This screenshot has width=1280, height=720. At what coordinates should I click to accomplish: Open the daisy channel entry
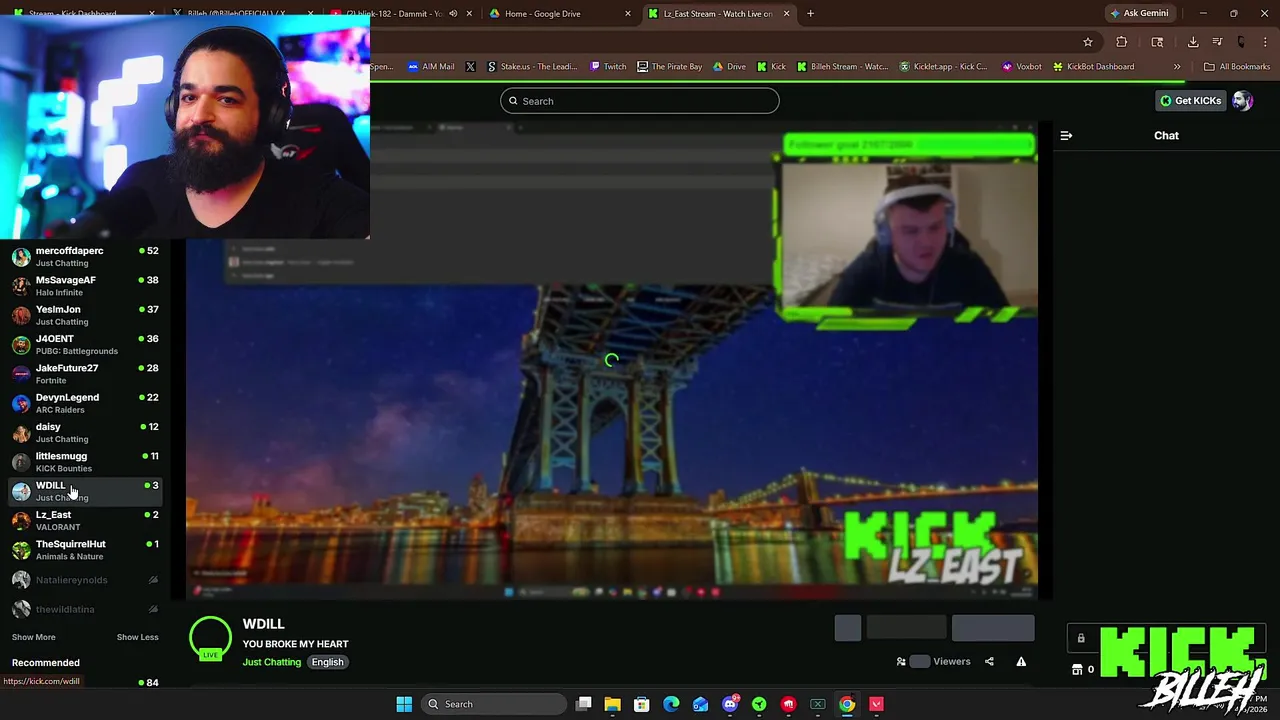pos(85,432)
